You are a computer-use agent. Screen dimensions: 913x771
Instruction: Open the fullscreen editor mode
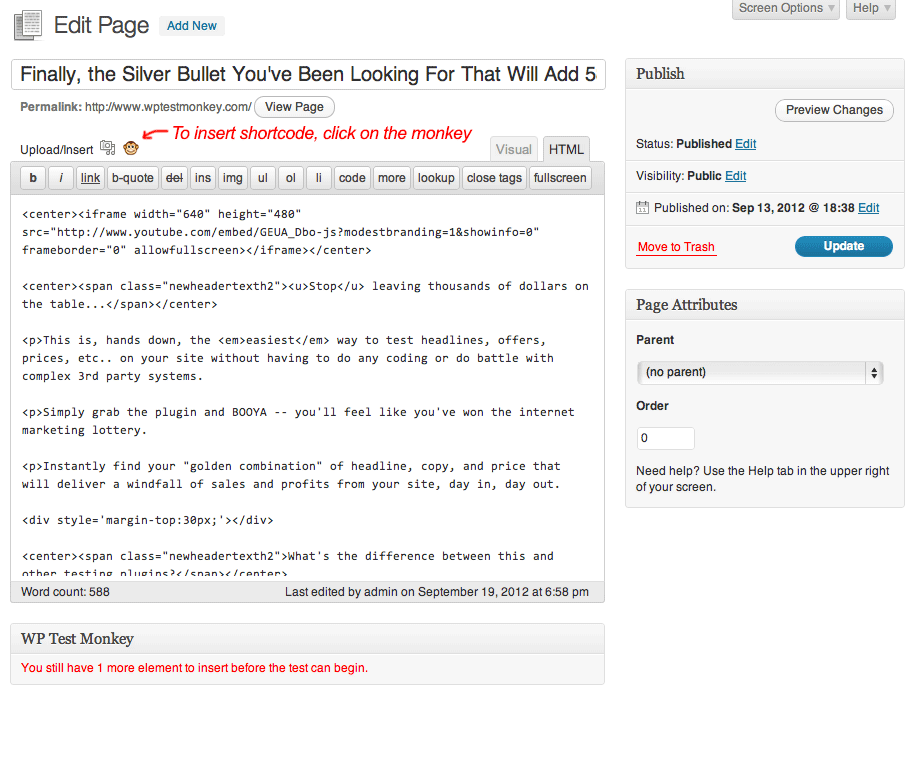pos(560,178)
